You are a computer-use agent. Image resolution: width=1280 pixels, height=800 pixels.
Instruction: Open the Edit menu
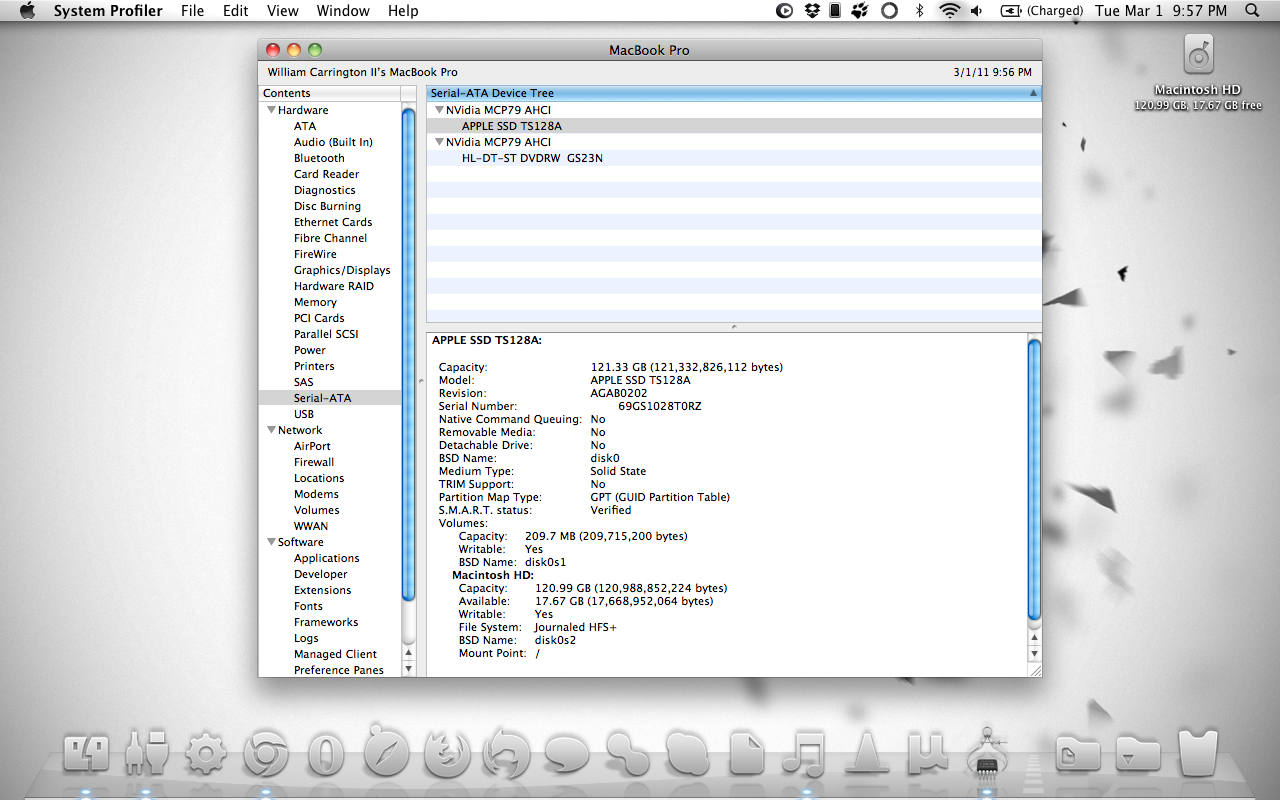click(x=236, y=11)
